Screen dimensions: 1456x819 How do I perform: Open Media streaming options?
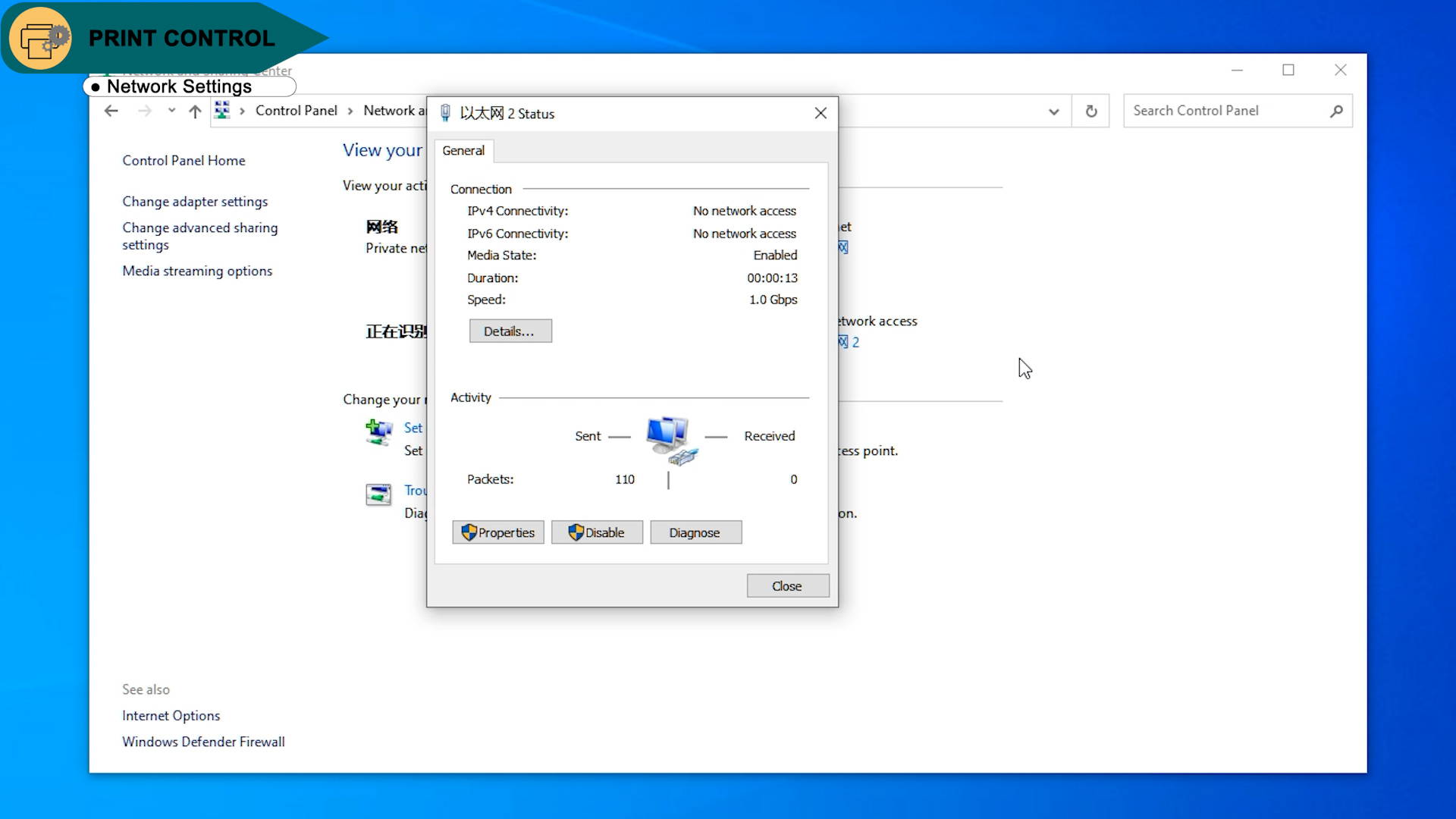pyautogui.click(x=197, y=271)
